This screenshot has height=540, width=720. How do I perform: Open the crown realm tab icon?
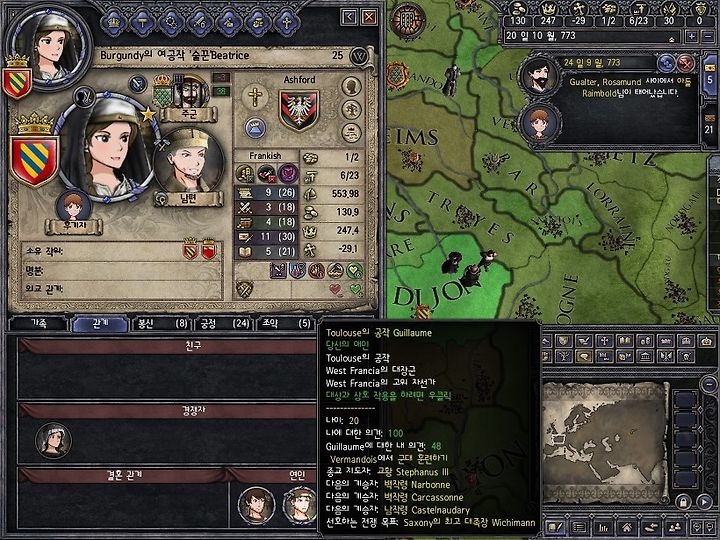pos(113,22)
